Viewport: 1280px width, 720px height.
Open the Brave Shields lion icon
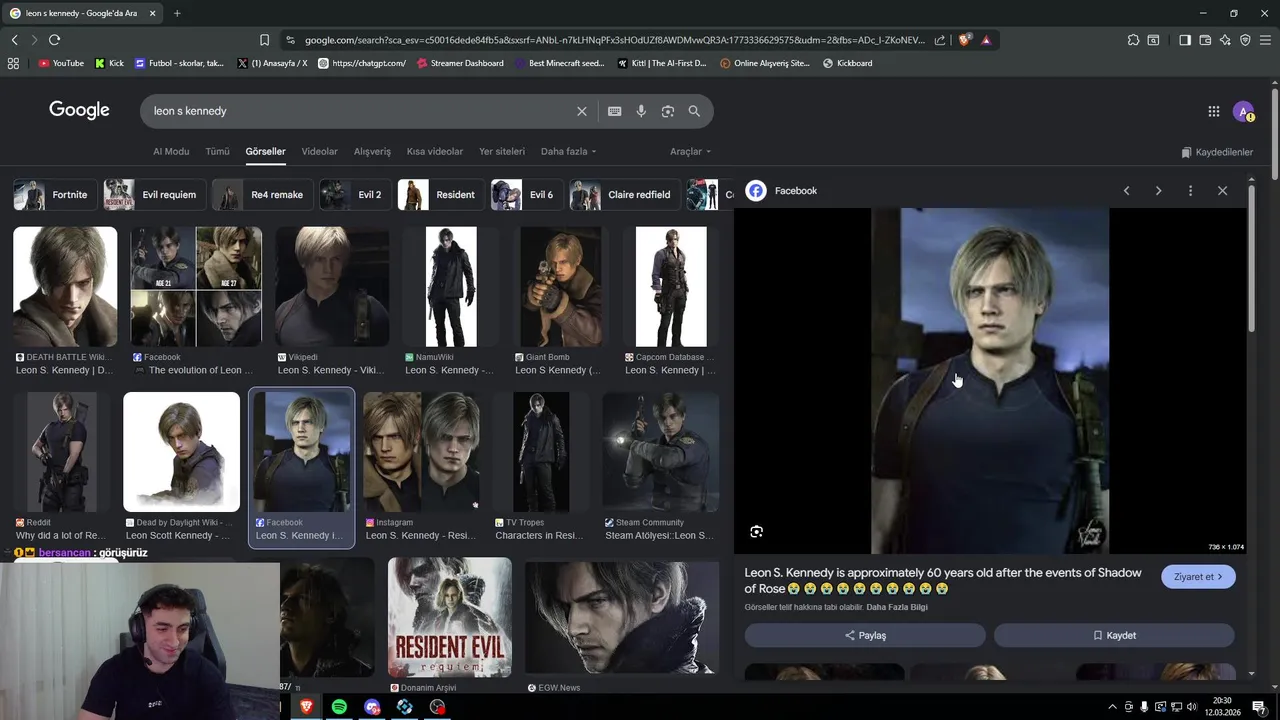(964, 40)
